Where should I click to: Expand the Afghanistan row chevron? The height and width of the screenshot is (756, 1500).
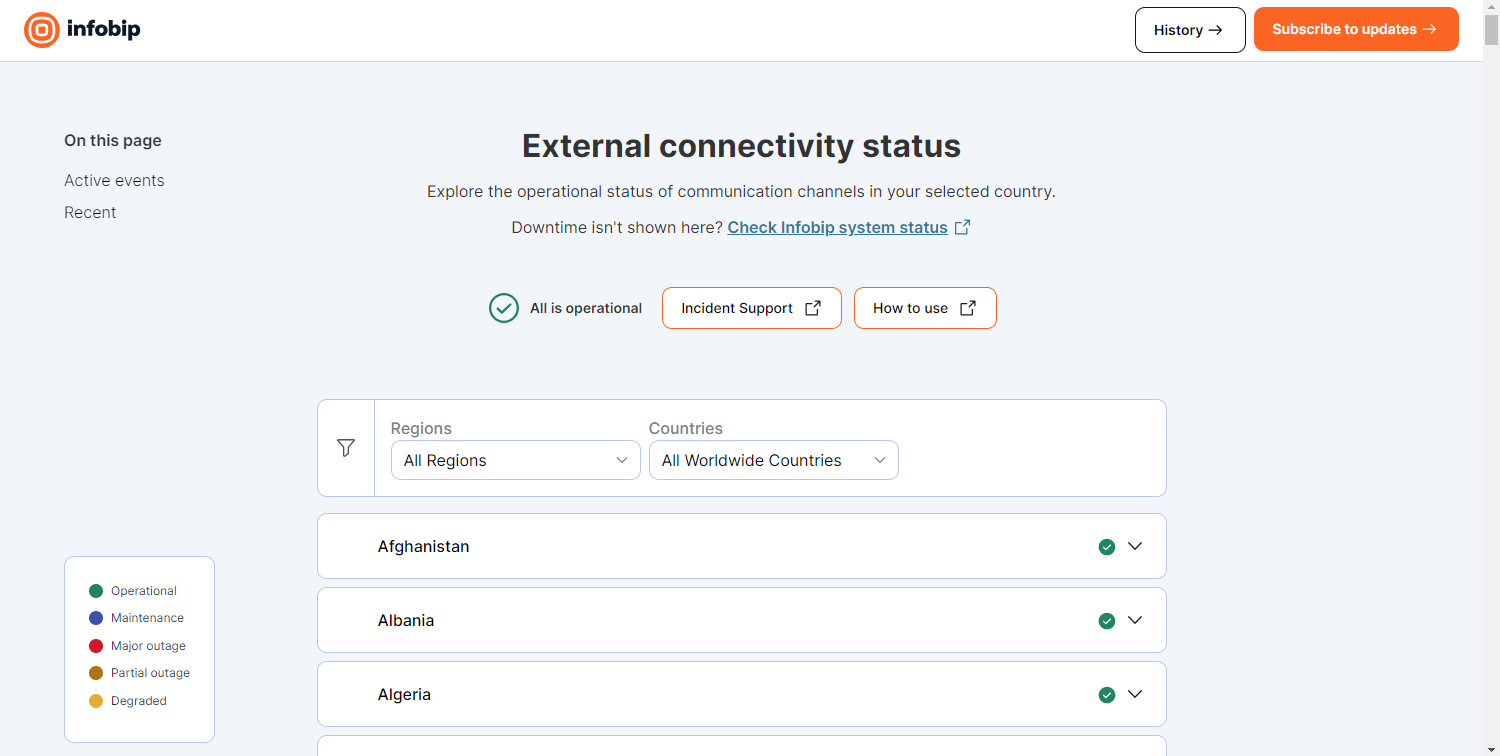point(1135,546)
